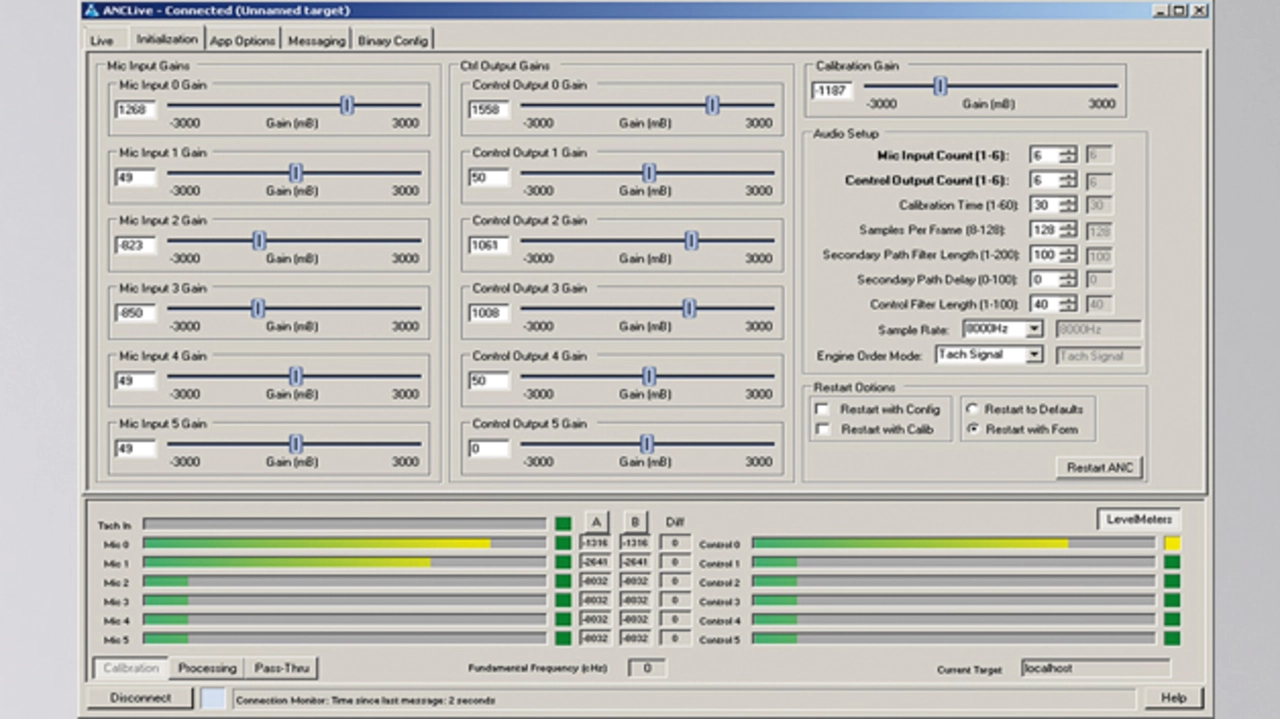Image resolution: width=1280 pixels, height=719 pixels.
Task: Open the Sample Rate dropdown
Action: (1033, 329)
